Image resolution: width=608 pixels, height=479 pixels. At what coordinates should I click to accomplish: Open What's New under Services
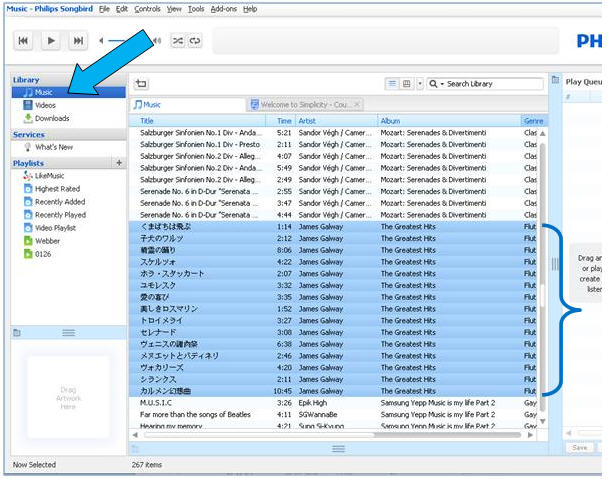point(68,147)
